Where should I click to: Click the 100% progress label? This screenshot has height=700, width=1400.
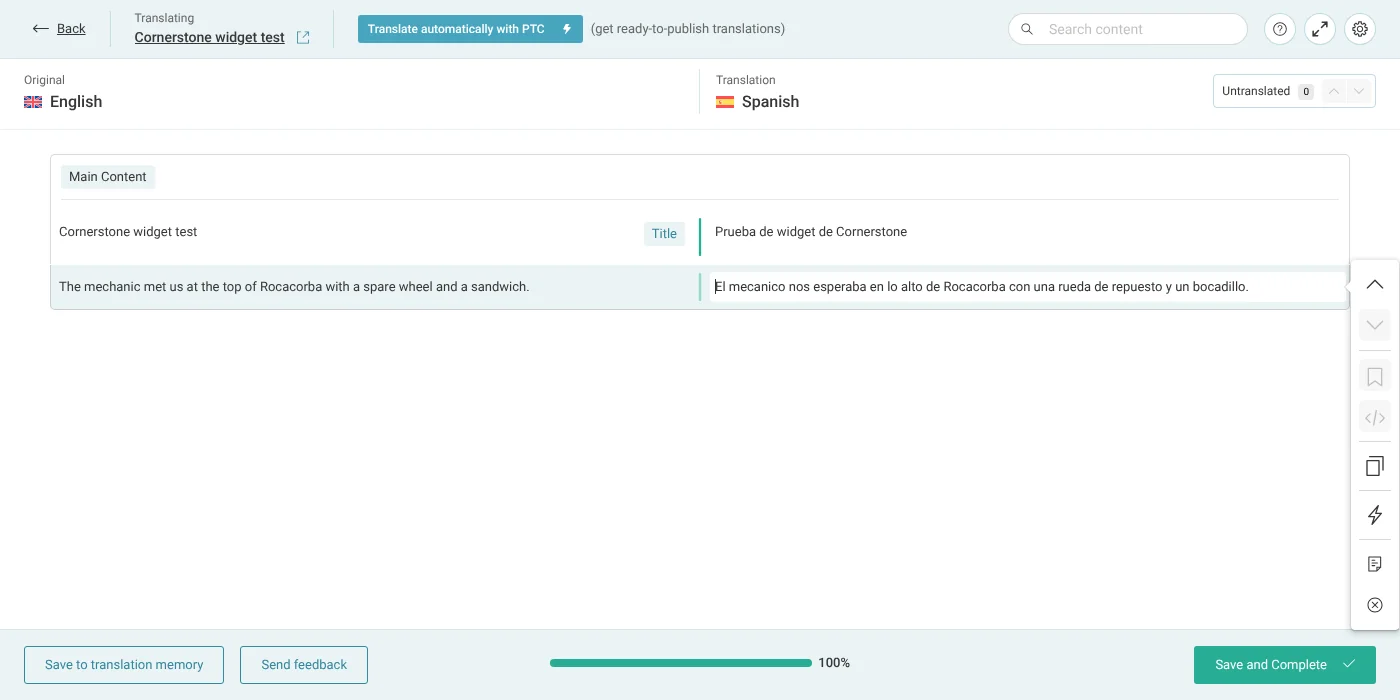click(834, 663)
